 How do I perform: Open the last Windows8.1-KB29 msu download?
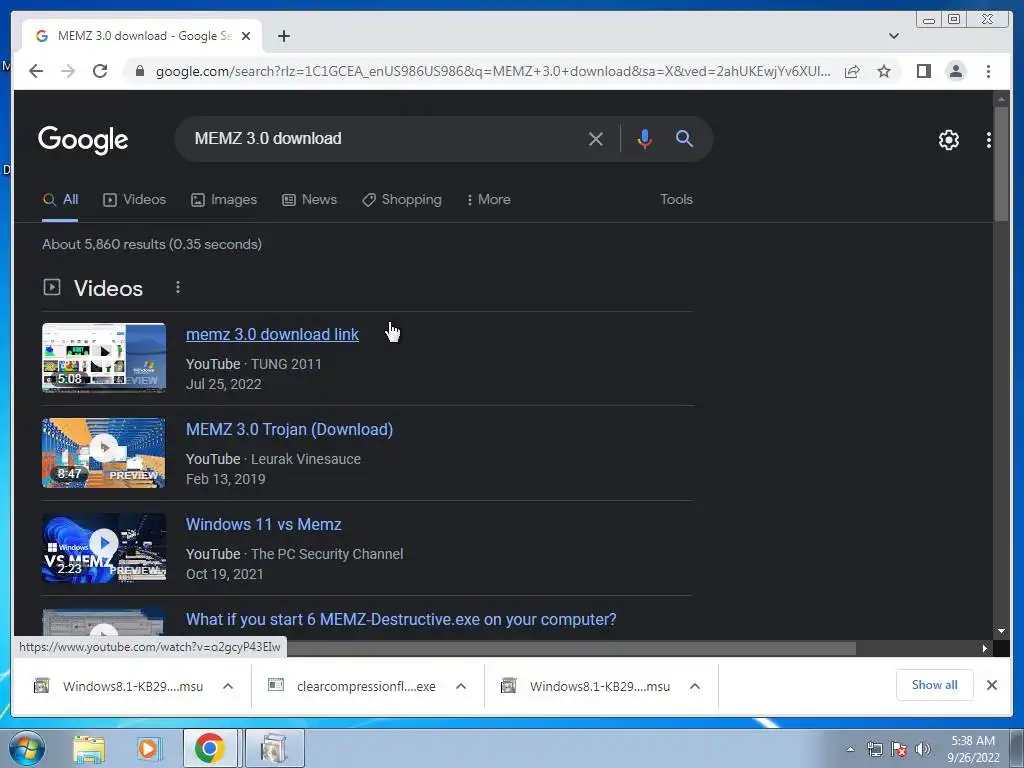point(586,686)
